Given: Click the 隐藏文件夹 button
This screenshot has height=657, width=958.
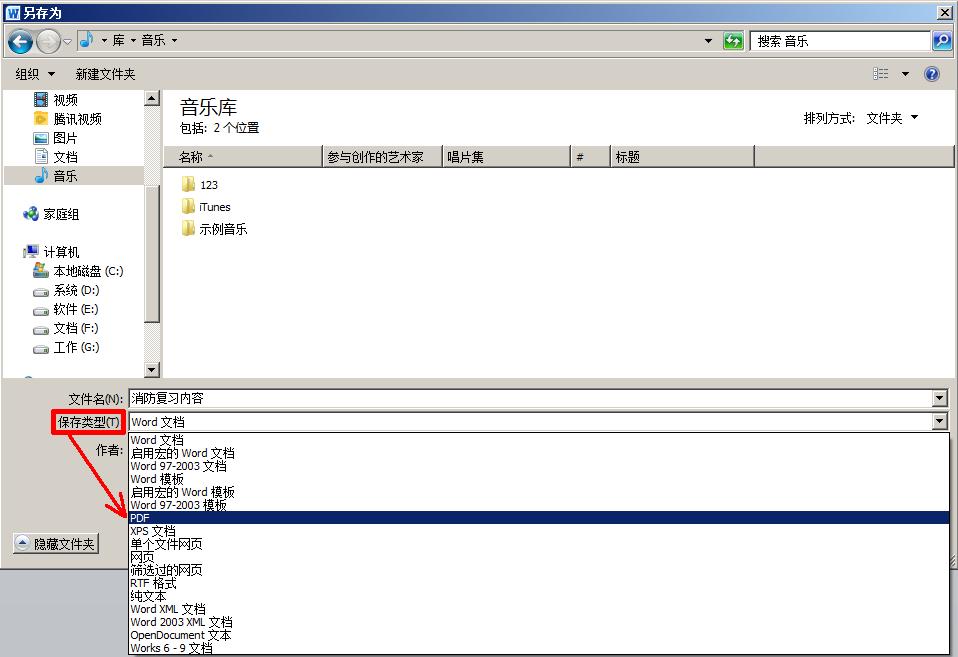Looking at the screenshot, I should (56, 544).
